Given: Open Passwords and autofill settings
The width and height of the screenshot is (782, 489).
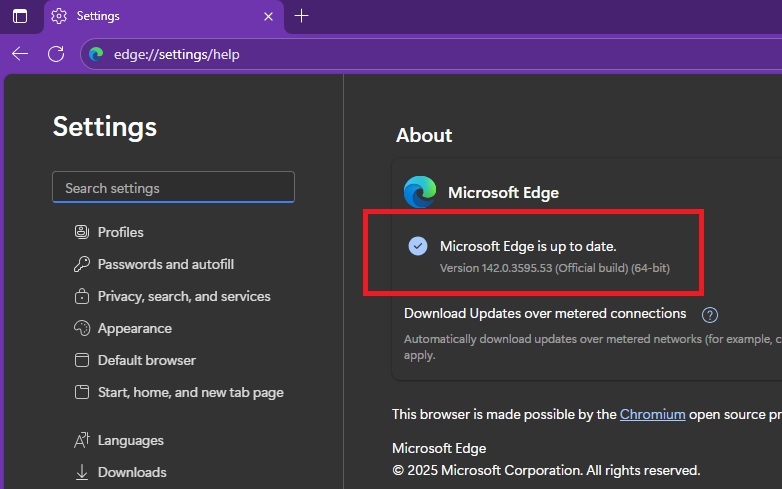Looking at the screenshot, I should pyautogui.click(x=166, y=264).
